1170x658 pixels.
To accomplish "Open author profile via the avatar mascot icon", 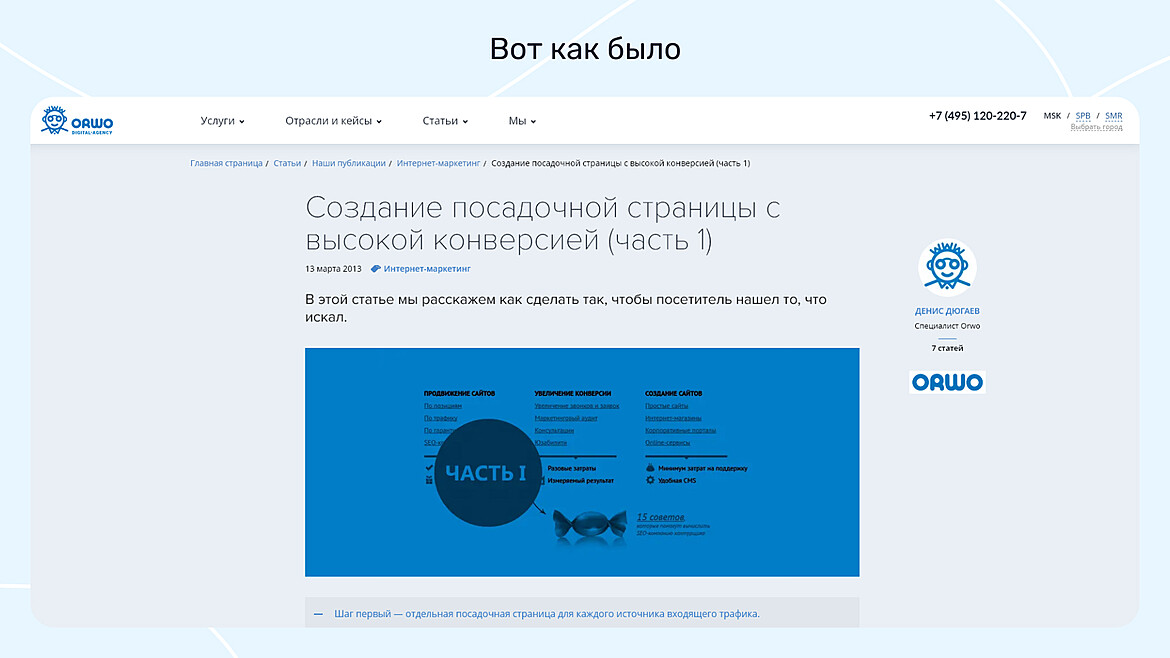I will click(x=946, y=264).
